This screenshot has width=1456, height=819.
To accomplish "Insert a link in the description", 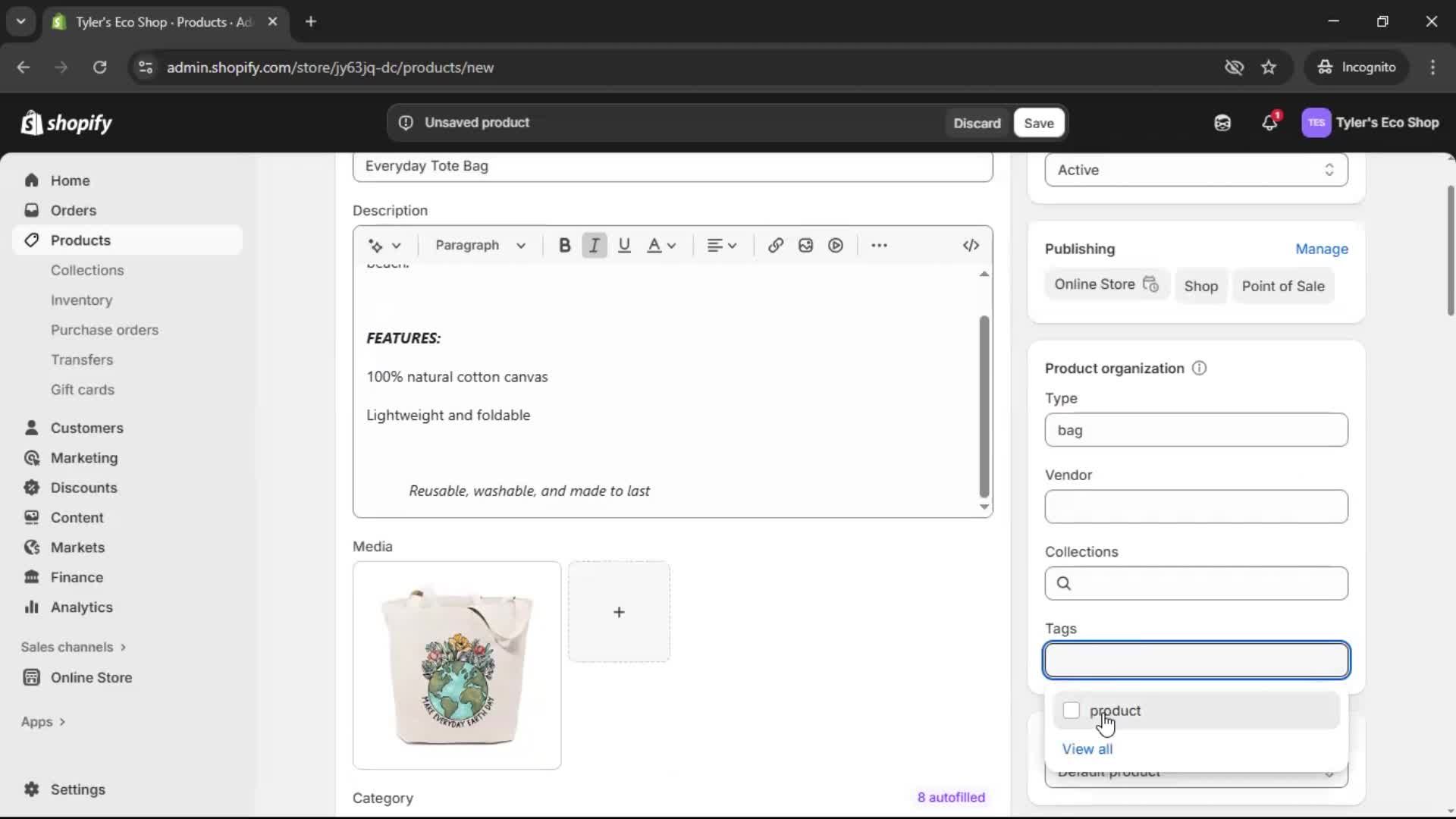I will point(774,245).
